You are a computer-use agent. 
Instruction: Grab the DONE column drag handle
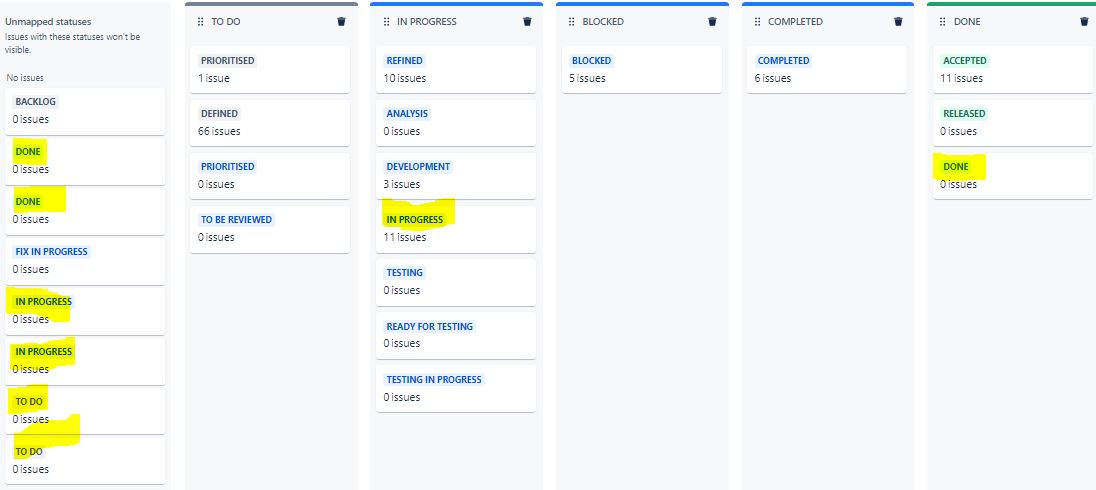tap(943, 22)
